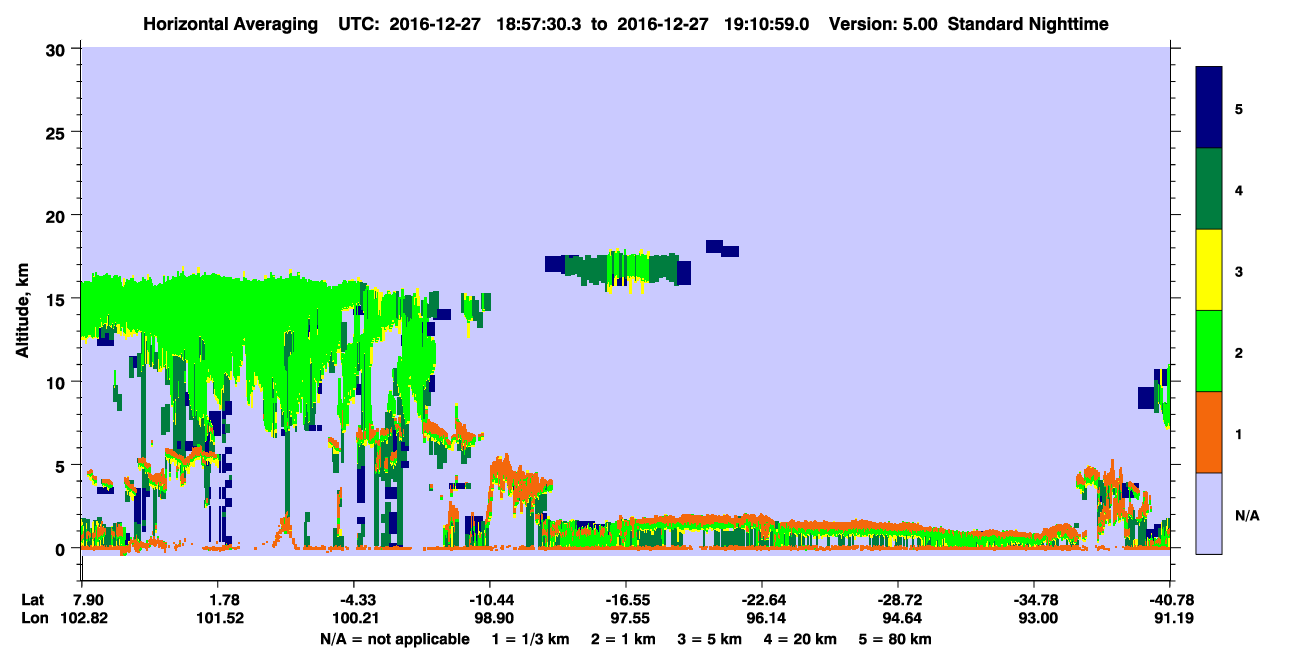
Task: Click longitude value '101.52'
Action: pyautogui.click(x=218, y=618)
